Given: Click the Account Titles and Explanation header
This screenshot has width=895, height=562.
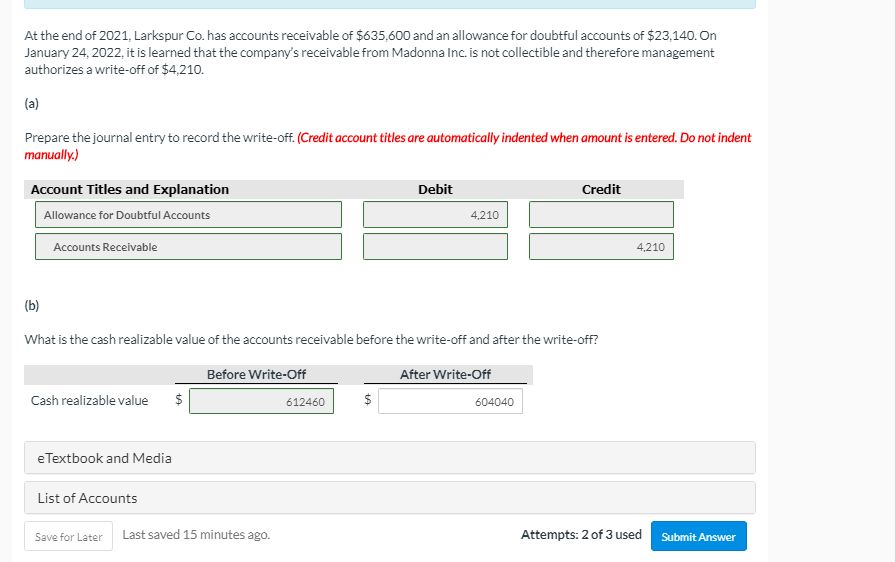Looking at the screenshot, I should 130,189.
